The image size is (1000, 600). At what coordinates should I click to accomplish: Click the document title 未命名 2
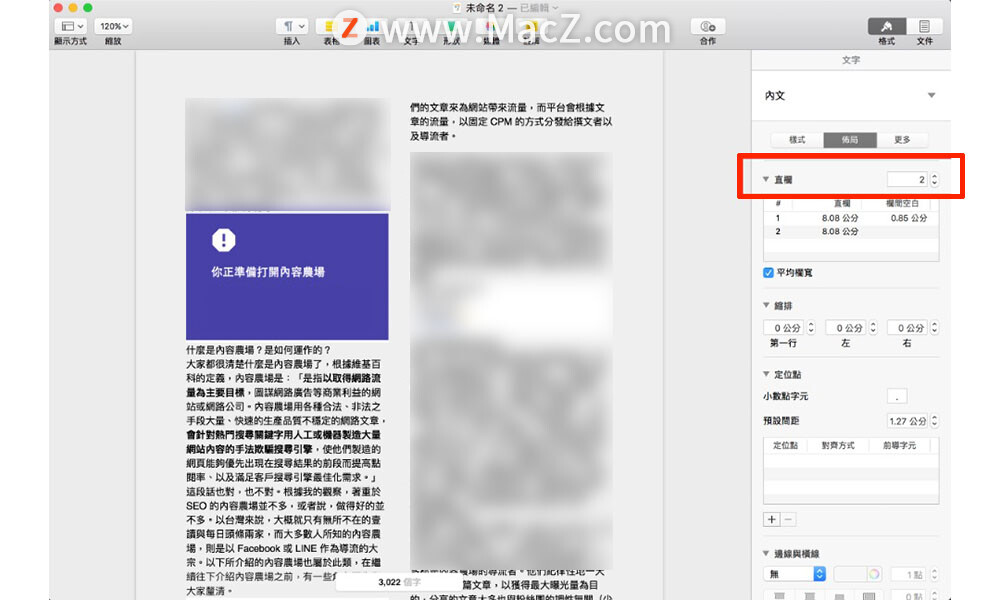485,8
